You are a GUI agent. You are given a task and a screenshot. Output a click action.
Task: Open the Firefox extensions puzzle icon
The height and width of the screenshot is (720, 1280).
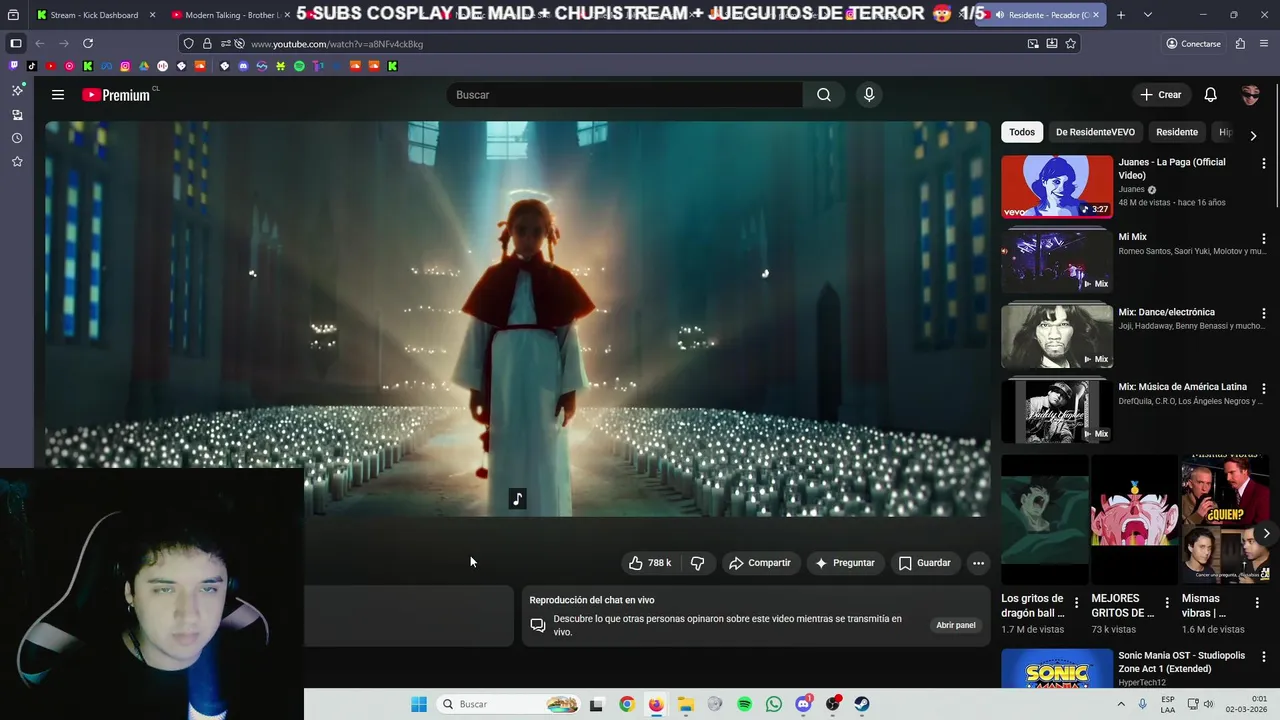click(x=1240, y=44)
